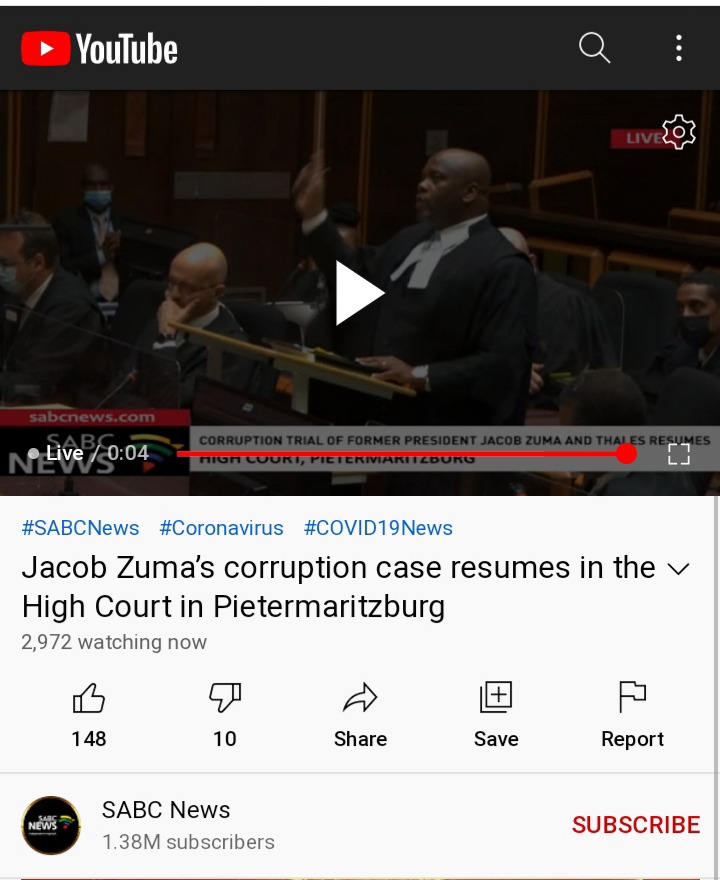Viewport: 720px width, 880px height.
Task: Open the #COVID19News hashtag link
Action: point(378,528)
